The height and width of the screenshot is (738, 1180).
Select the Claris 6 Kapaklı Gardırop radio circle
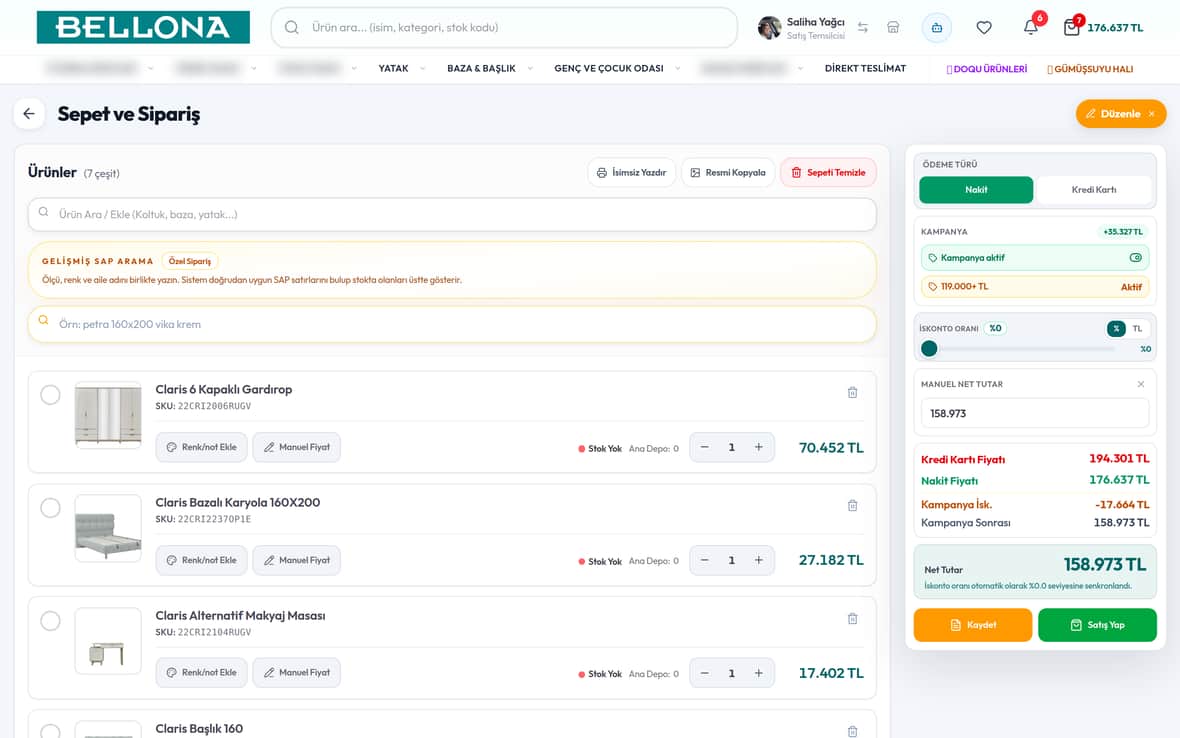pos(50,394)
